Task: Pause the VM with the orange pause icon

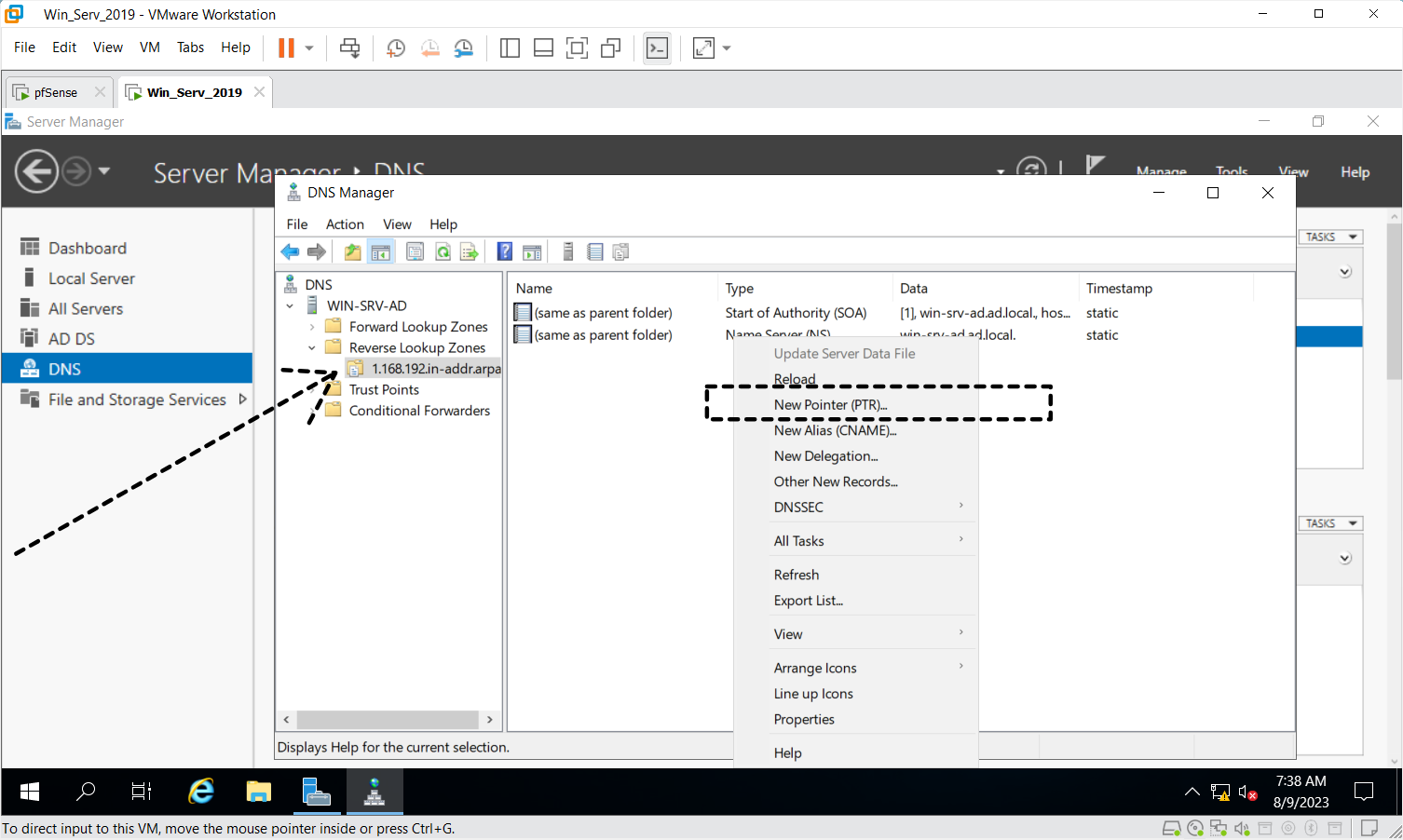Action: [x=286, y=47]
